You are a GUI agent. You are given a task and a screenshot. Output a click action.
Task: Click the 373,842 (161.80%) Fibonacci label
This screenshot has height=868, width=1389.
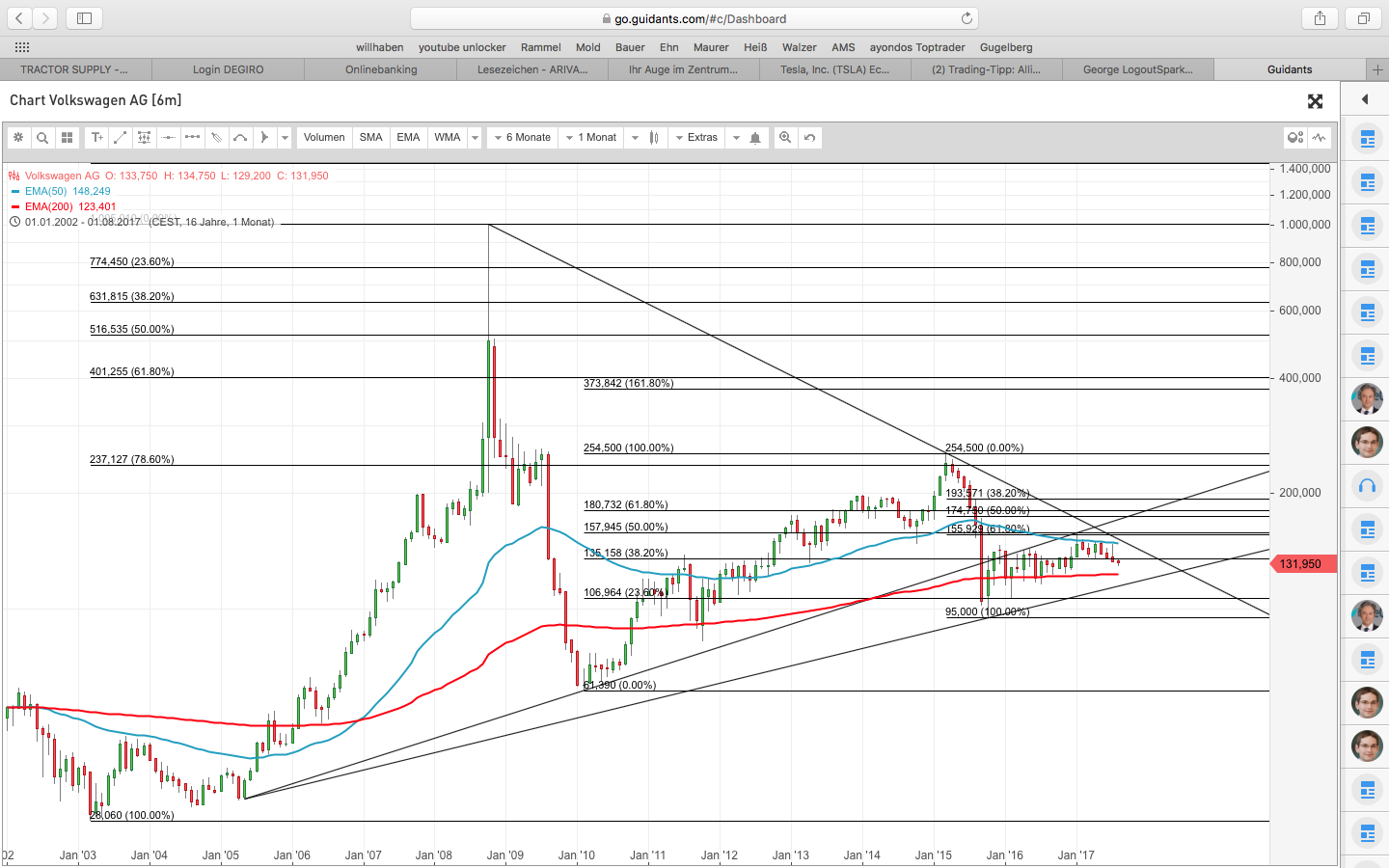[x=629, y=383]
